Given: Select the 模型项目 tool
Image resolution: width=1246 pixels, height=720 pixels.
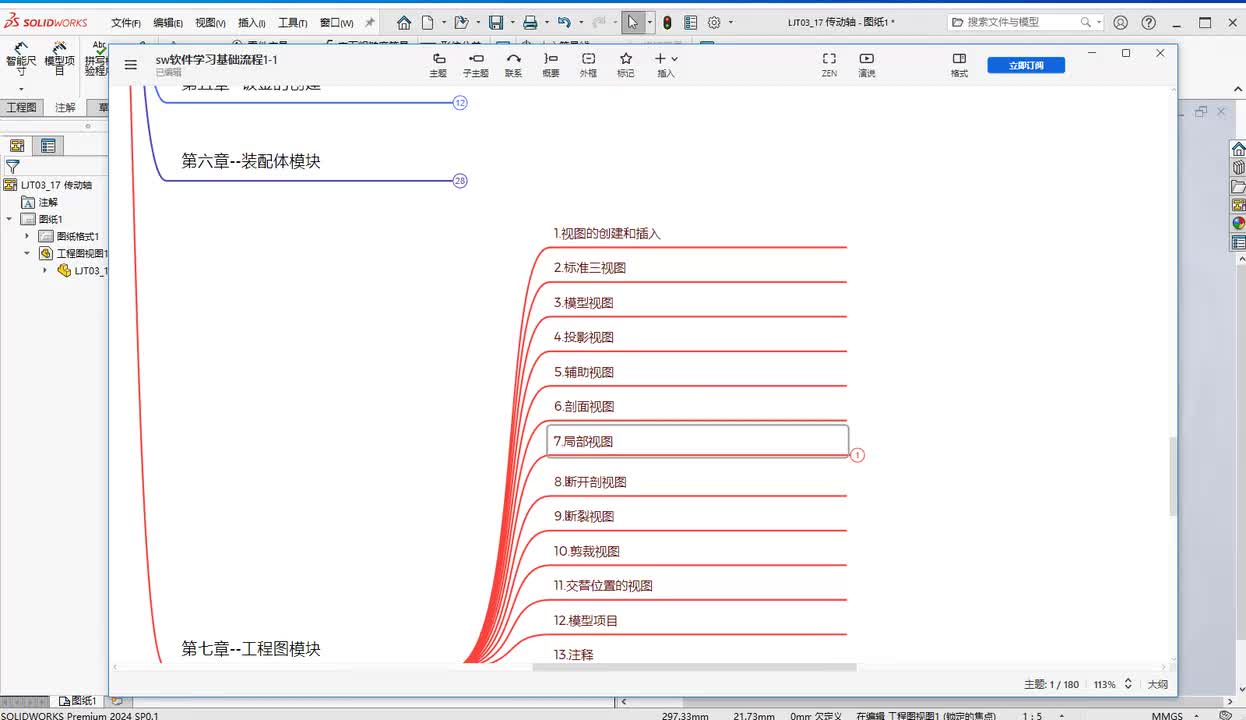Looking at the screenshot, I should point(60,60).
